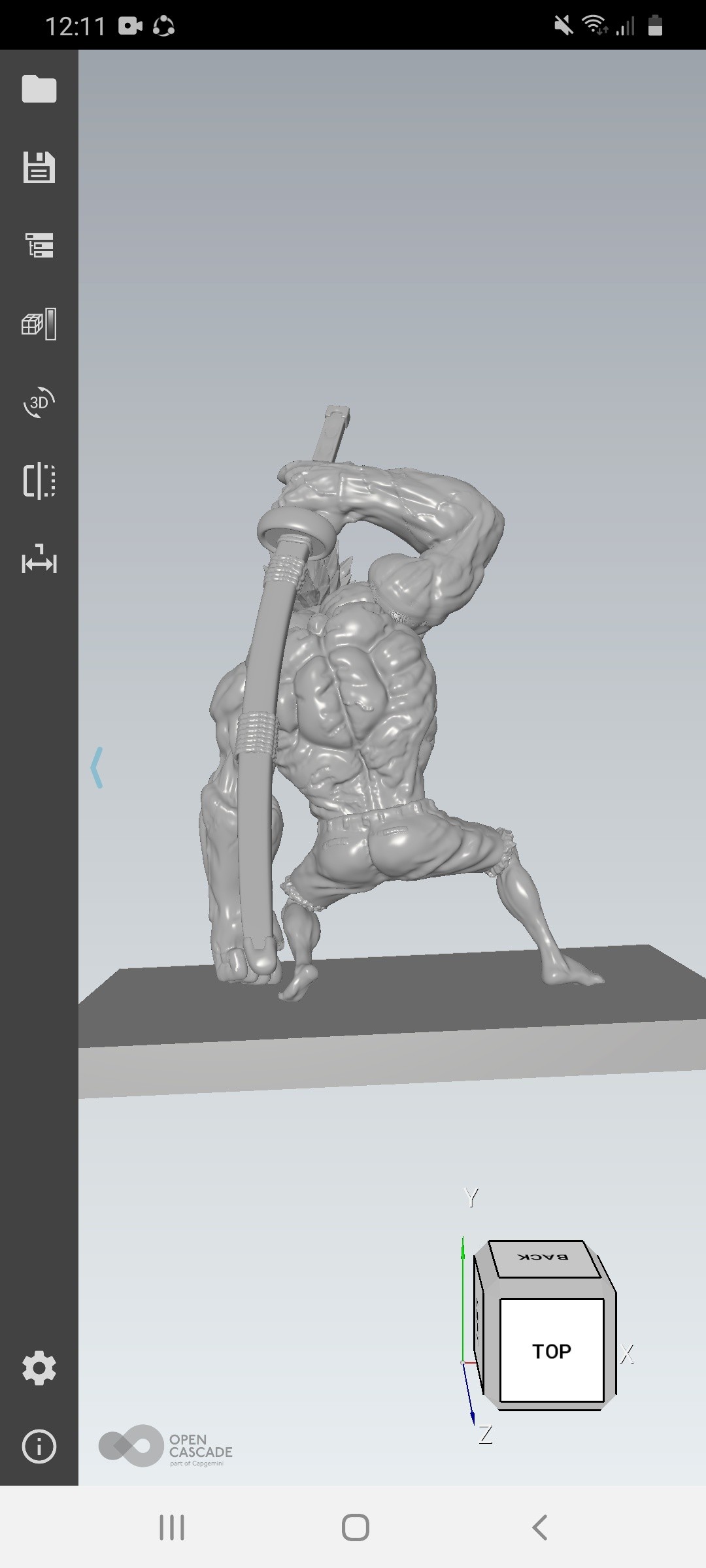The height and width of the screenshot is (1568, 706).
Task: Tap the cellular signal bars icon
Action: click(626, 26)
